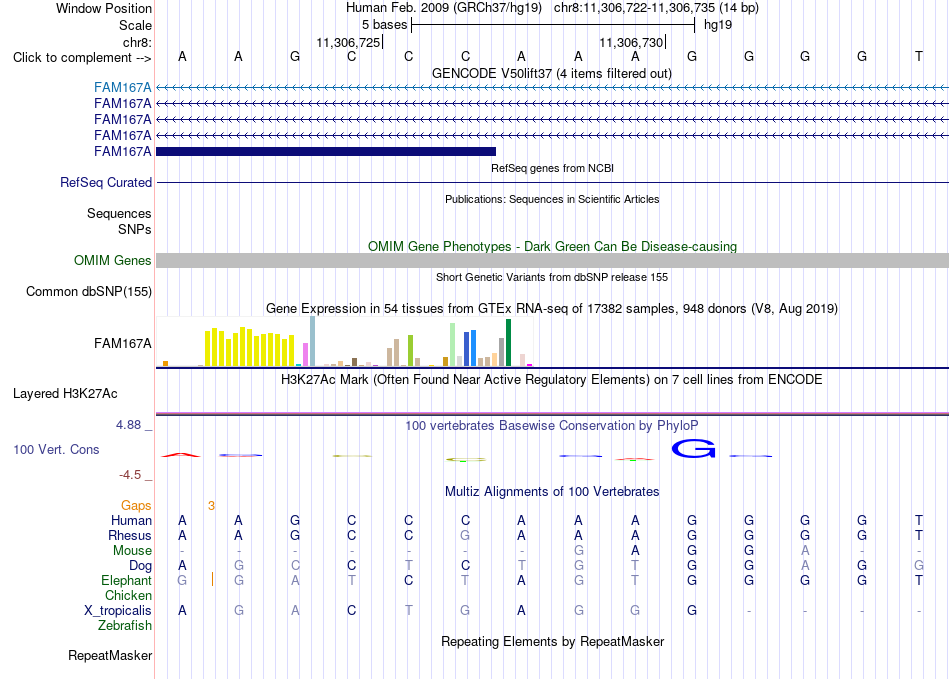Click the orange gap count 3
The width and height of the screenshot is (950, 679).
pos(211,505)
